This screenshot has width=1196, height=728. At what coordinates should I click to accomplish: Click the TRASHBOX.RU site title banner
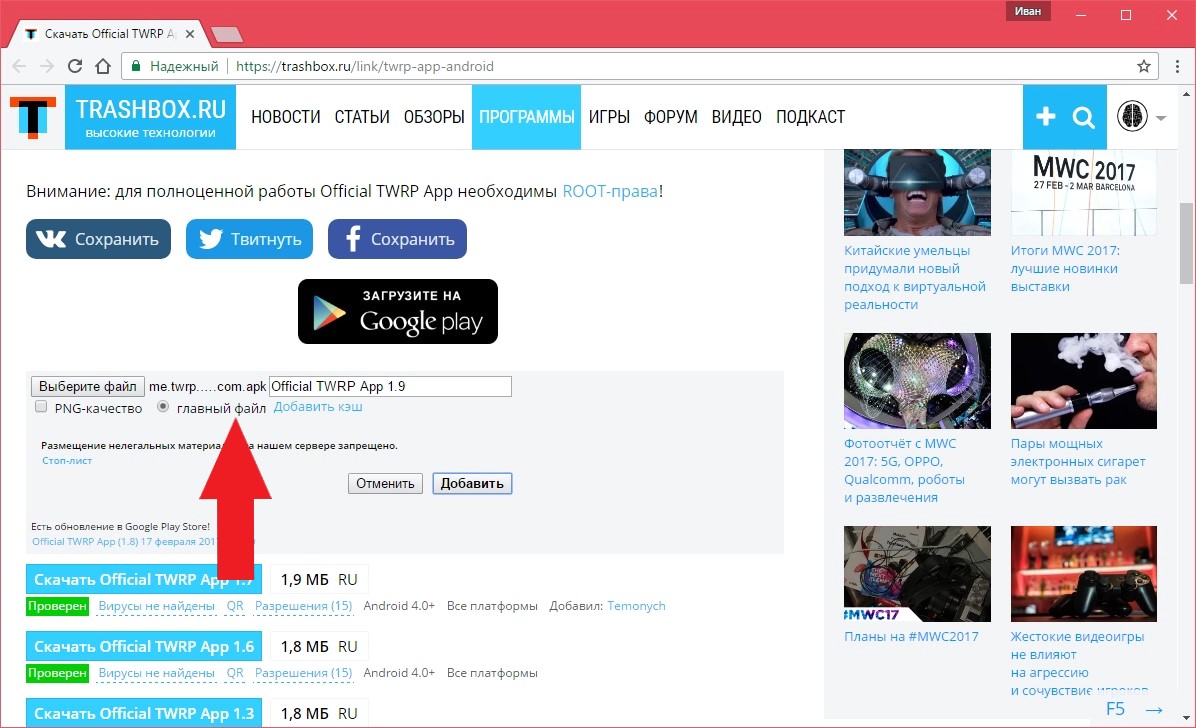tap(150, 117)
